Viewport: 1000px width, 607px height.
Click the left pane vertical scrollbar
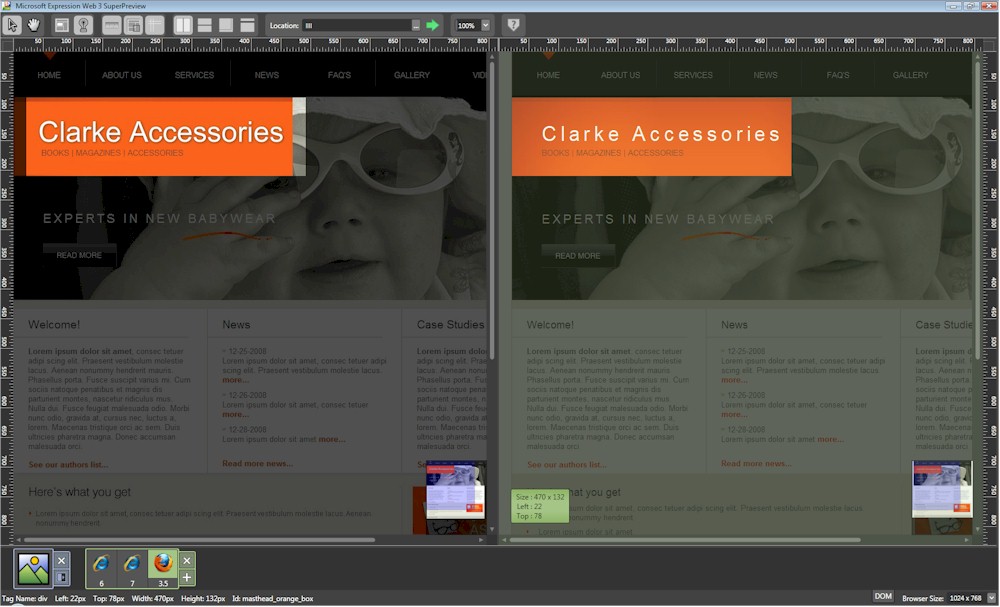pos(492,210)
